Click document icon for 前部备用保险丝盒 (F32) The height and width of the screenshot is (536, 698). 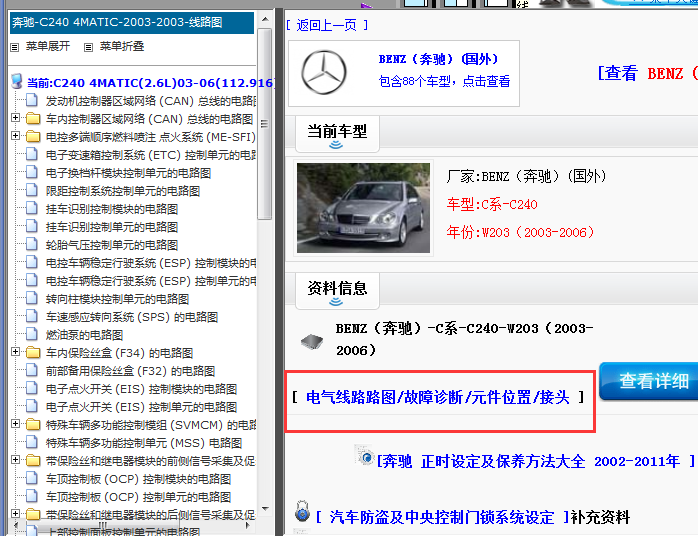click(32, 370)
